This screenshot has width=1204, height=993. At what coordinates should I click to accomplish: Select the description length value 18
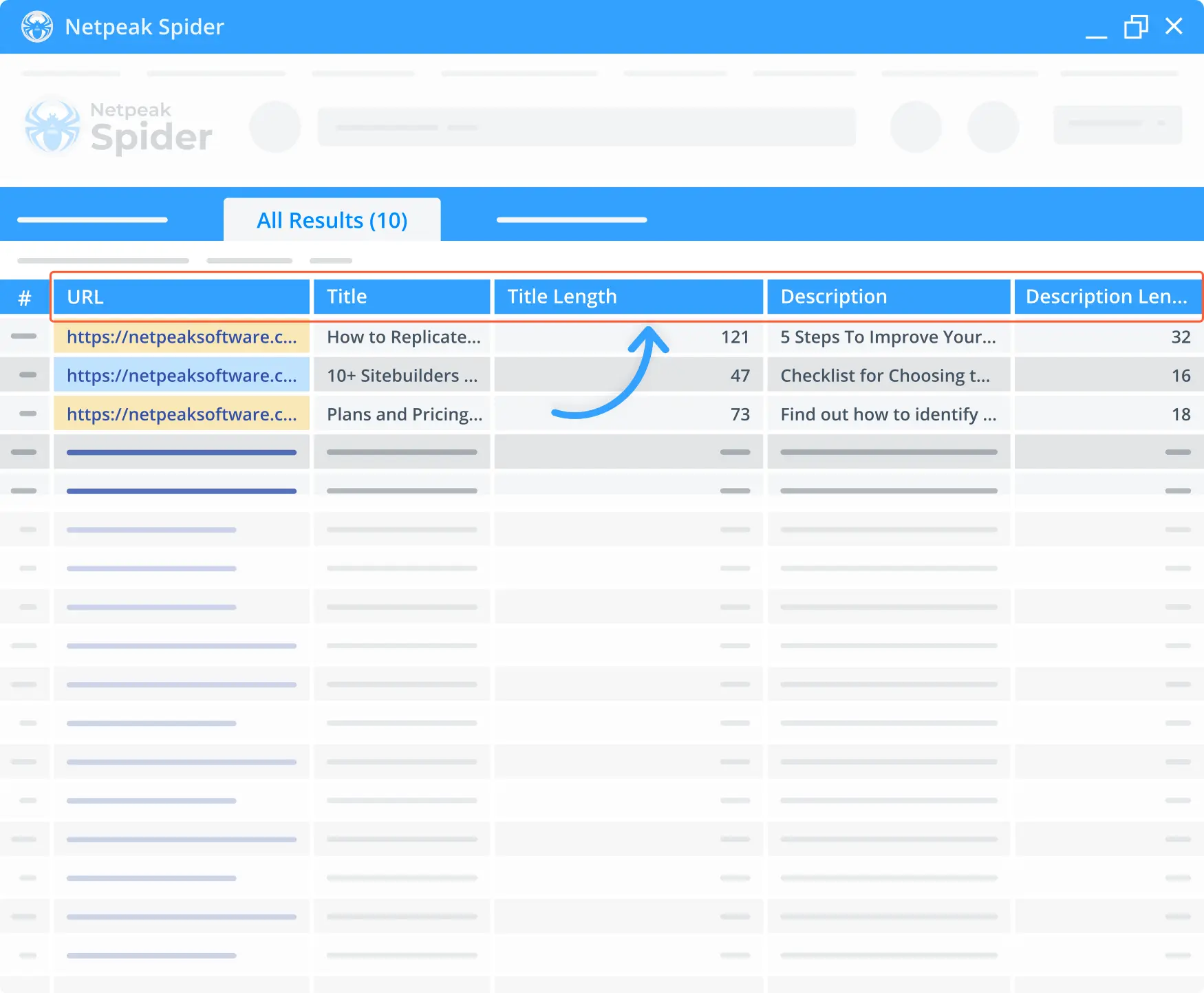[1181, 414]
